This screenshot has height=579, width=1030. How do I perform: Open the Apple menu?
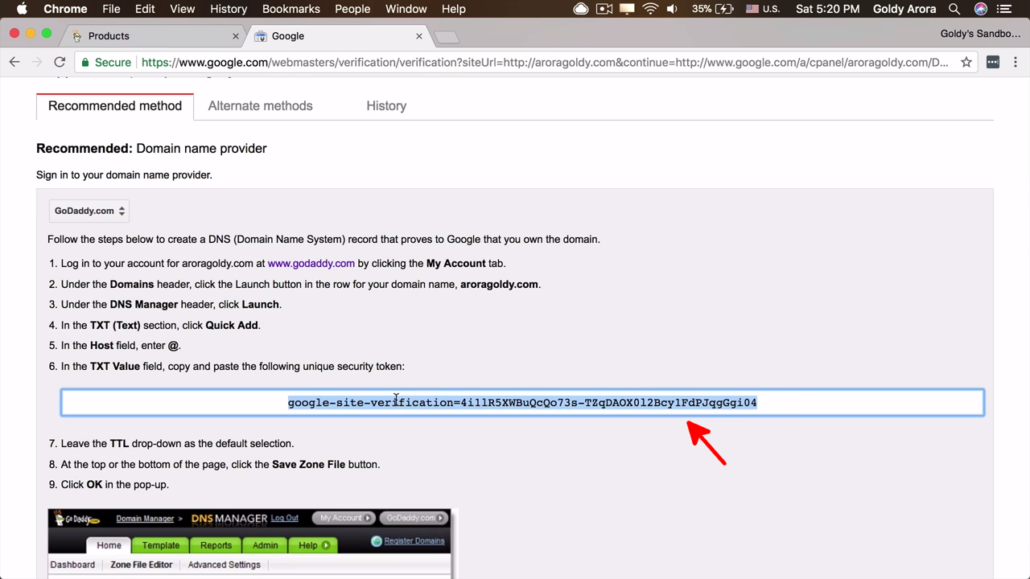[22, 9]
